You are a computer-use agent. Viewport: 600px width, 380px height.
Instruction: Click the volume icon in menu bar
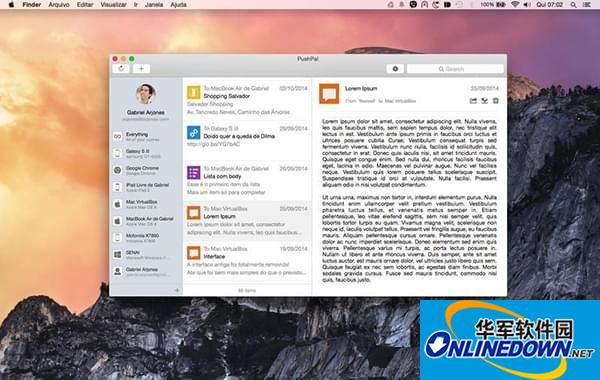click(527, 5)
